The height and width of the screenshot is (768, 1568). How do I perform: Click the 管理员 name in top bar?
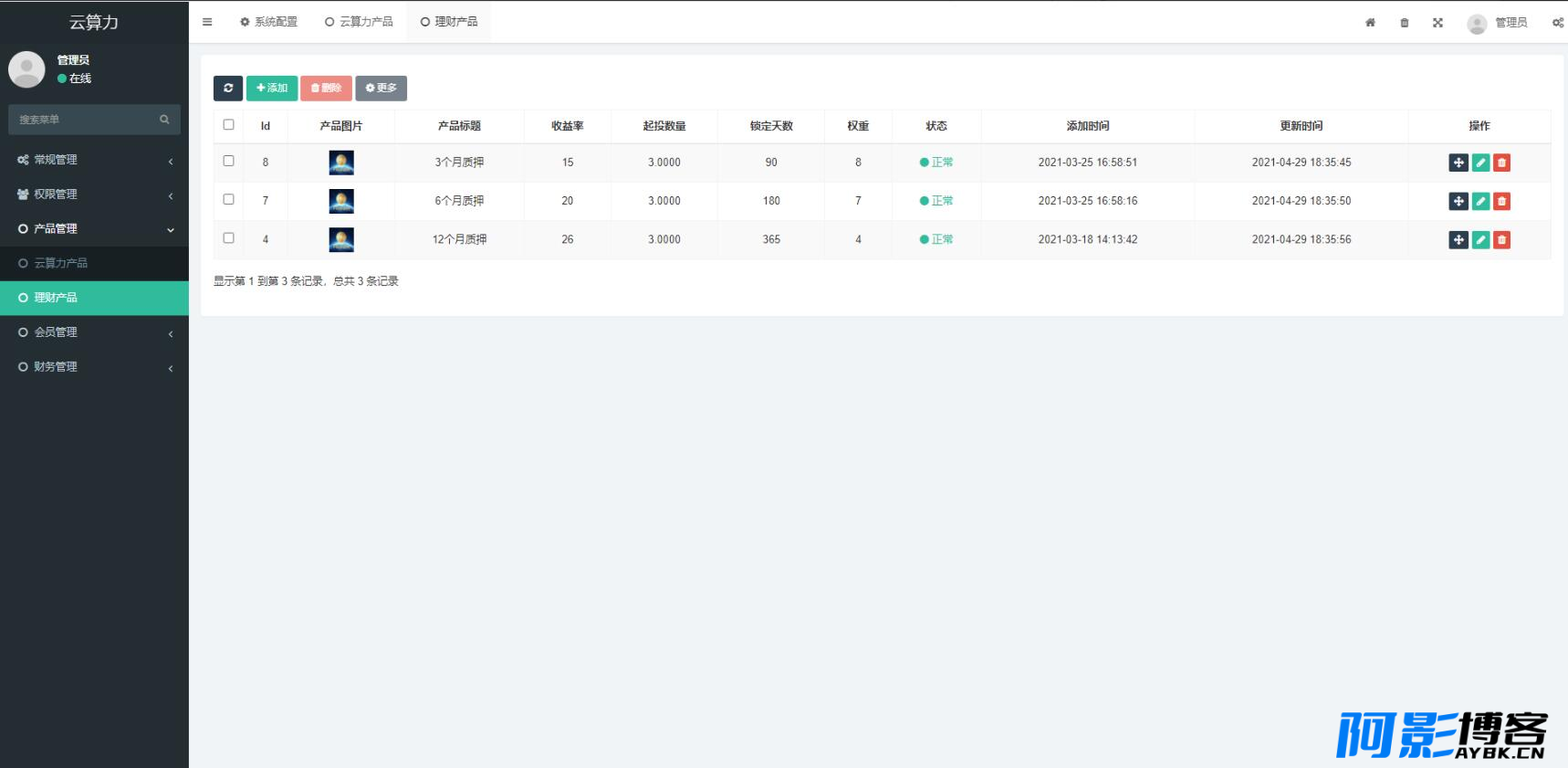1511,23
